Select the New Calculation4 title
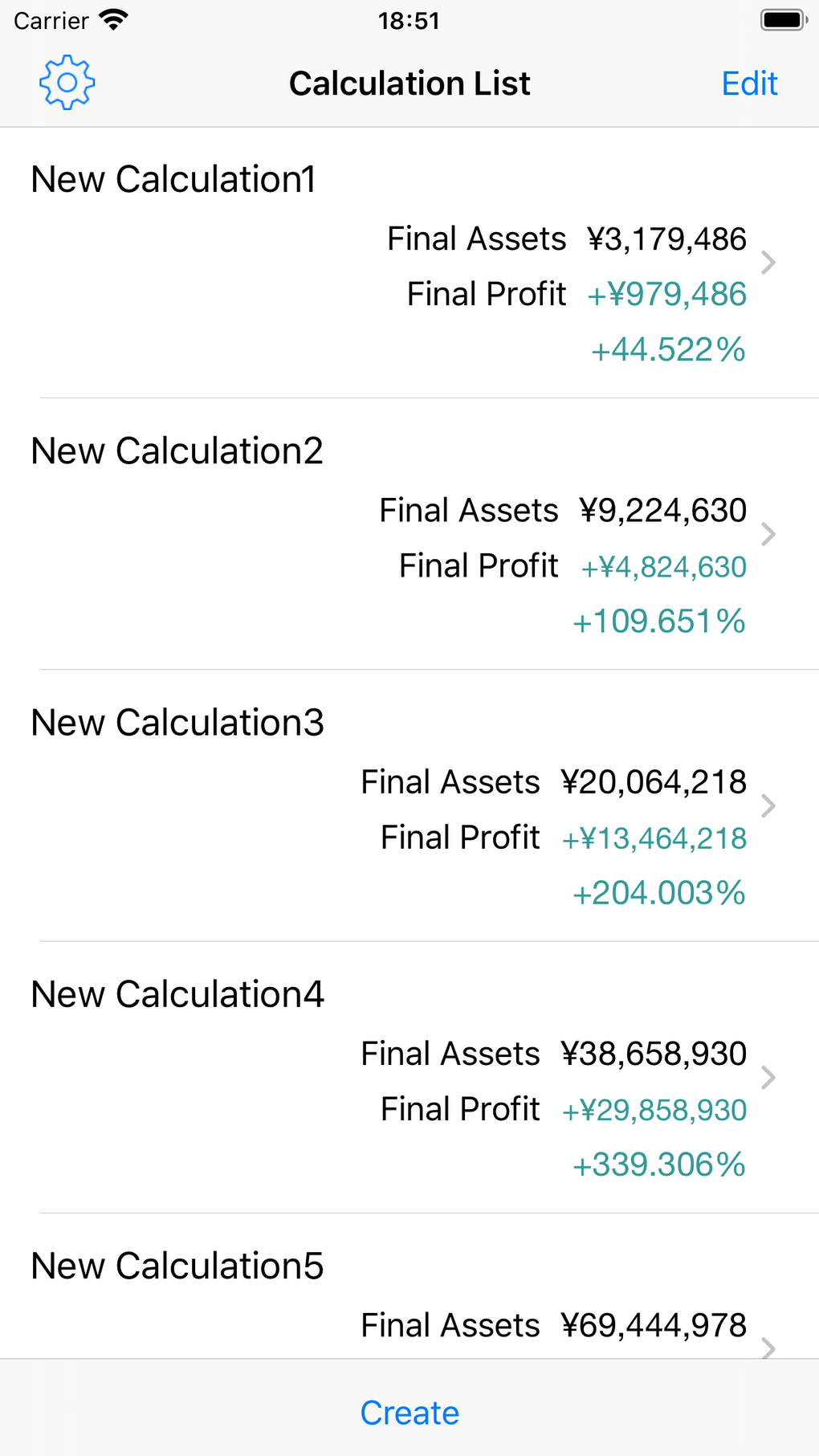 (x=177, y=994)
